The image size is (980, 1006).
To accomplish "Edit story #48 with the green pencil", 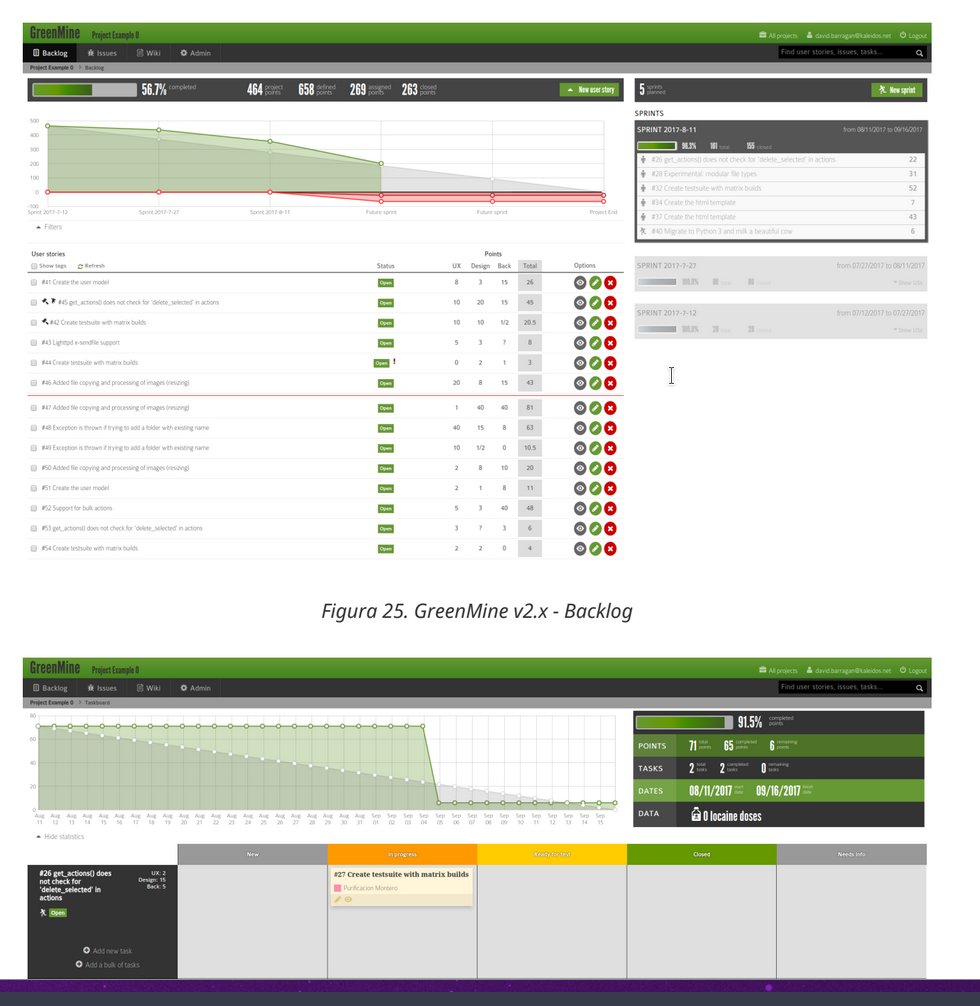I will click(x=595, y=428).
